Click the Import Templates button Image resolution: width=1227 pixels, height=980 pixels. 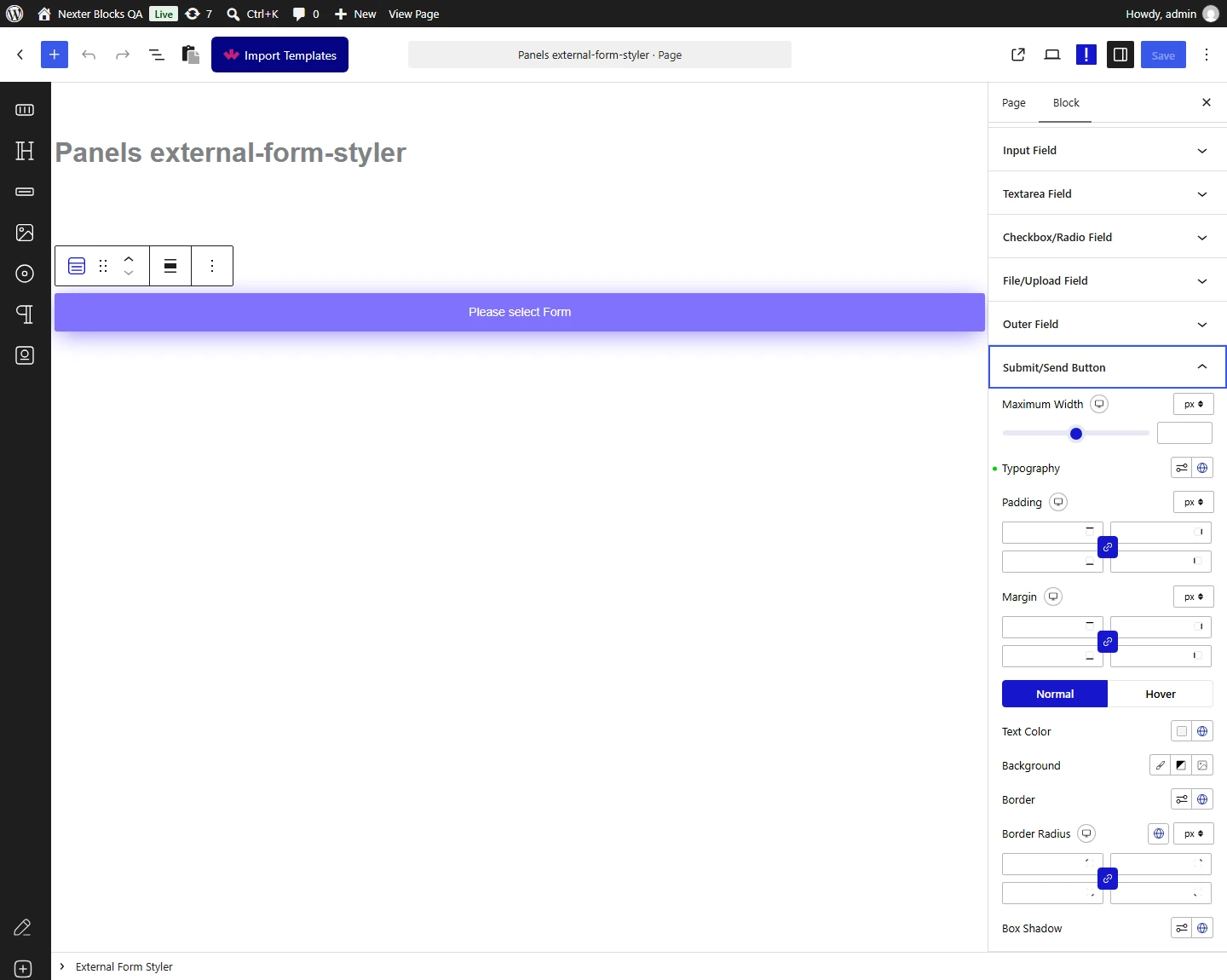279,55
